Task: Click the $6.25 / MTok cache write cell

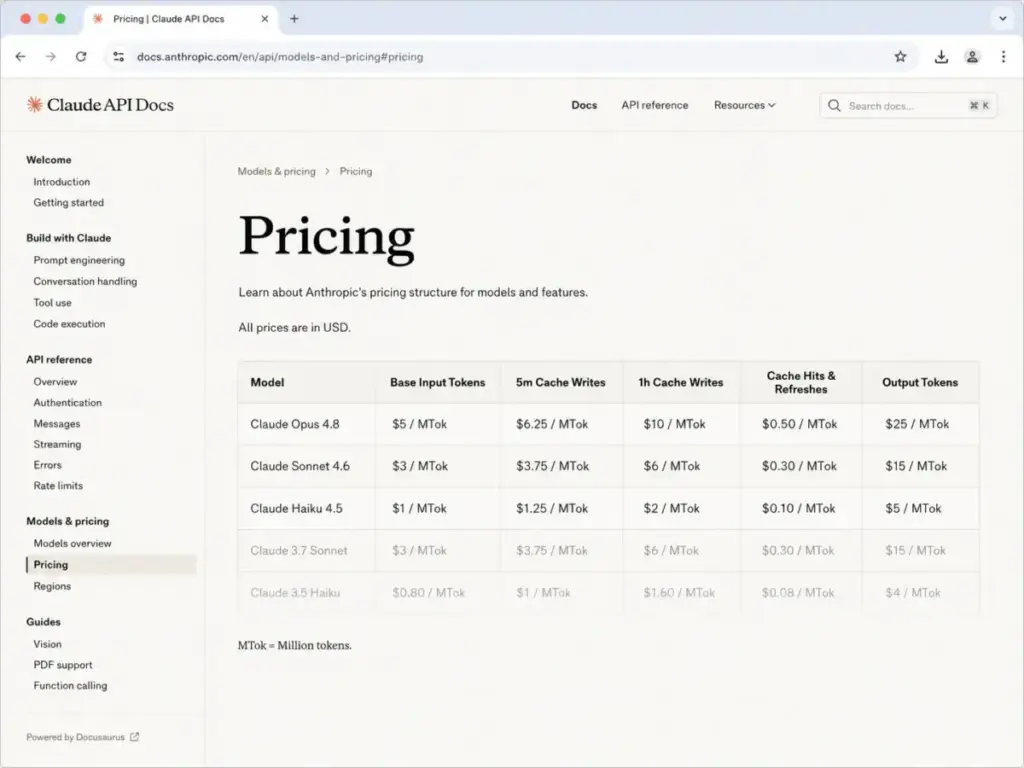Action: click(x=552, y=424)
